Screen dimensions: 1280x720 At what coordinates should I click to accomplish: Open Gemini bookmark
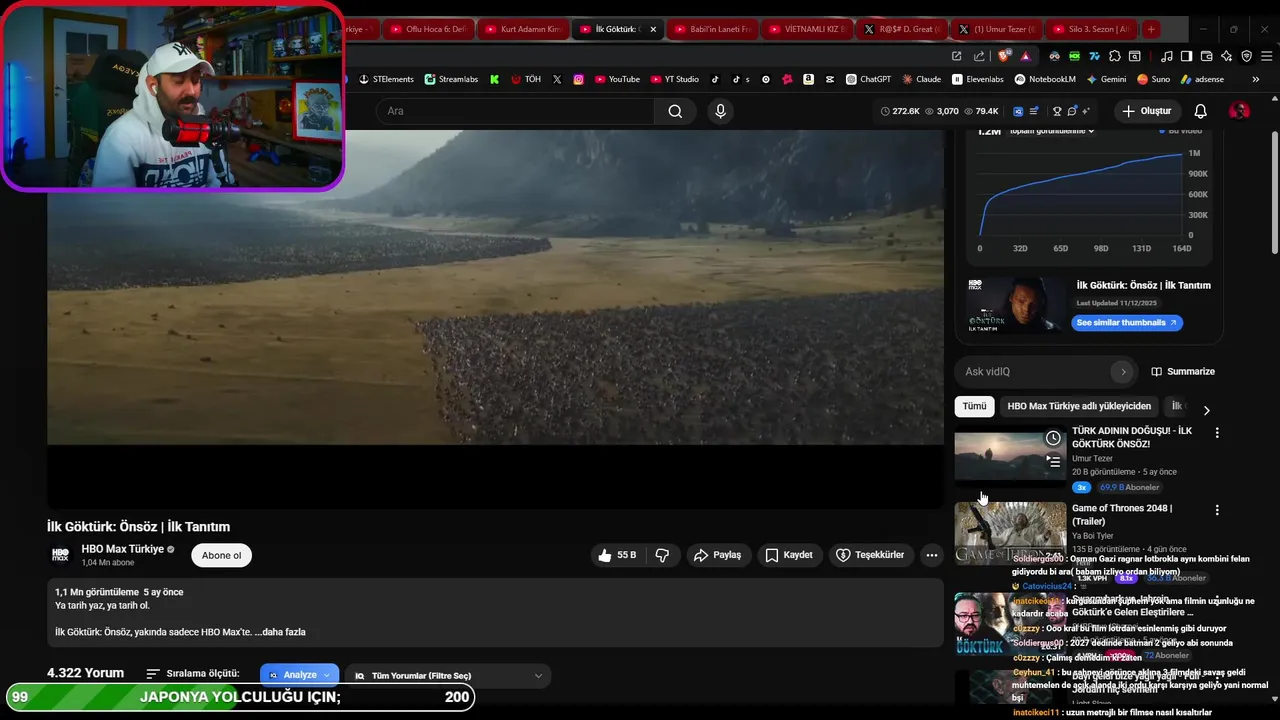coord(1106,79)
